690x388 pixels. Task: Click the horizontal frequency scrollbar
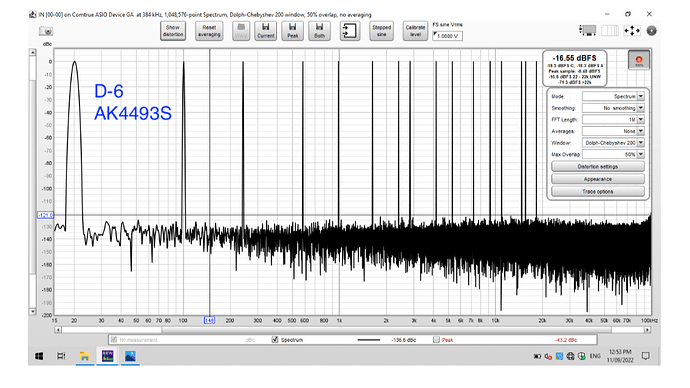[352, 329]
